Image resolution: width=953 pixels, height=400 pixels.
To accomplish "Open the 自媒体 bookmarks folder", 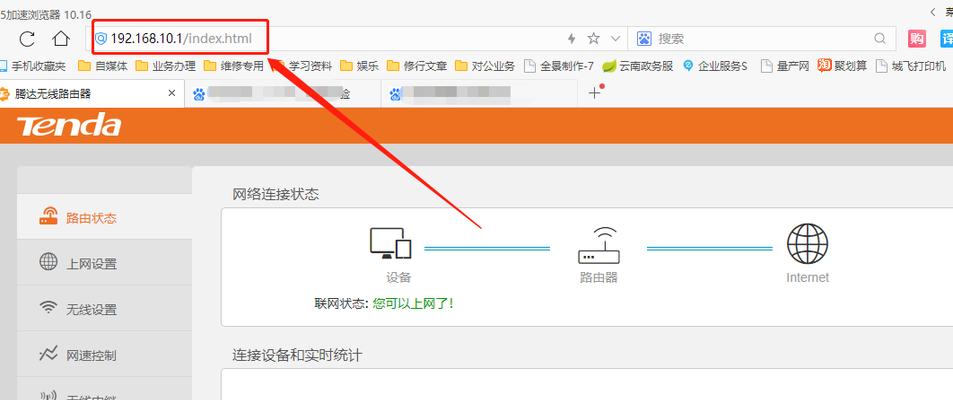I will click(x=103, y=66).
